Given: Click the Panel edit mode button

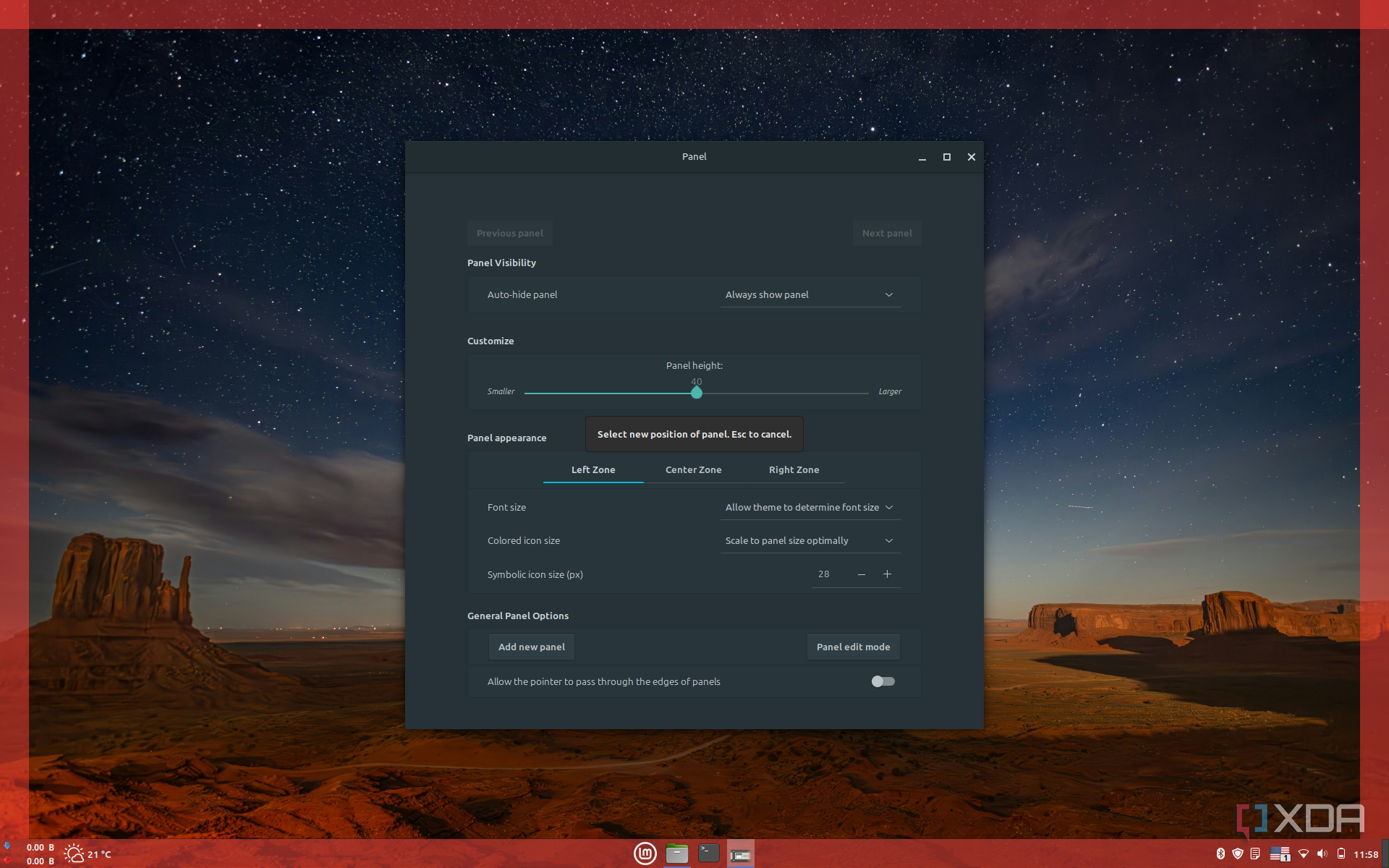Looking at the screenshot, I should tap(853, 647).
